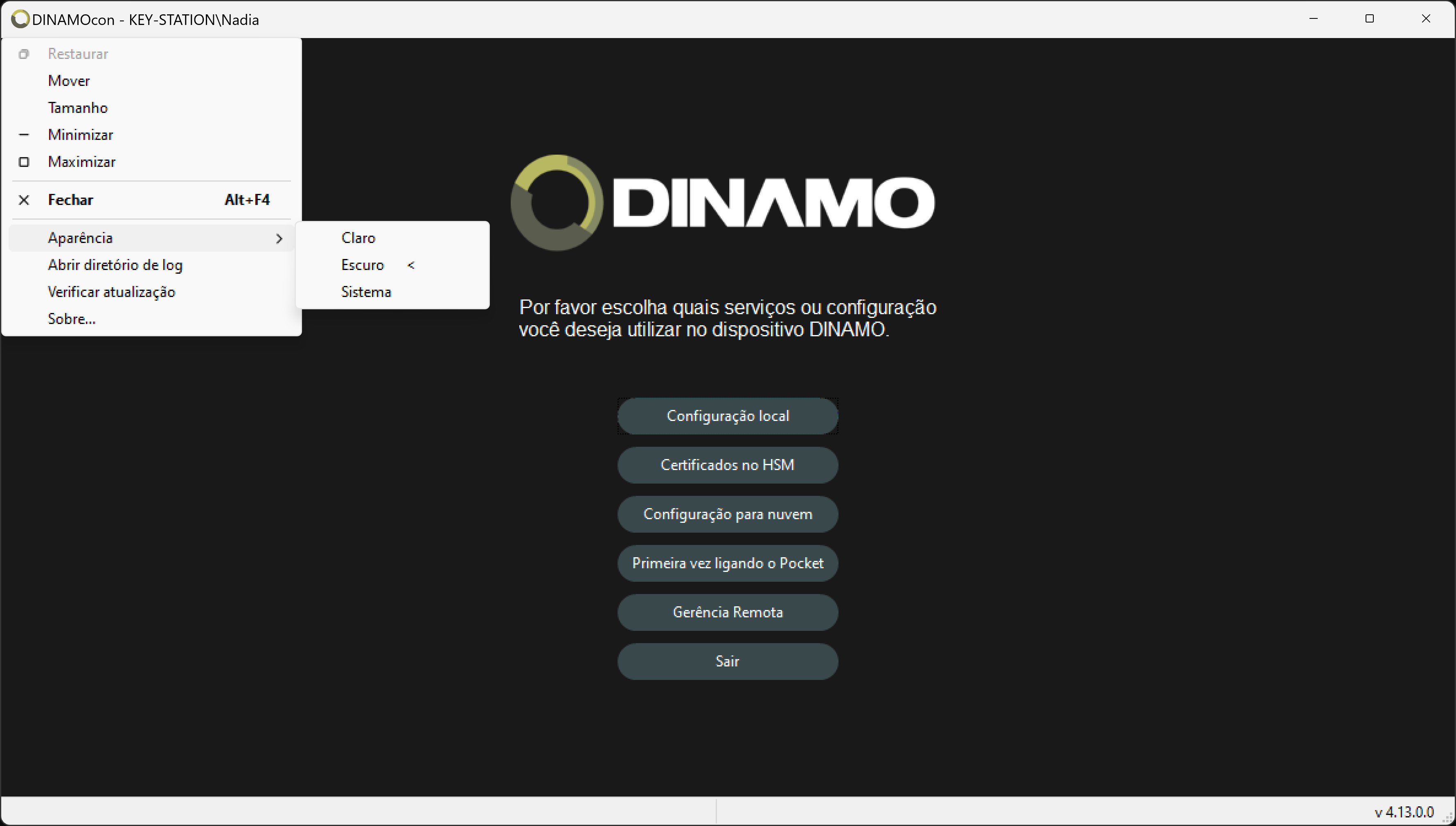Choose Fechar menu entry
Image resolution: width=1456 pixels, height=826 pixels.
coord(151,200)
